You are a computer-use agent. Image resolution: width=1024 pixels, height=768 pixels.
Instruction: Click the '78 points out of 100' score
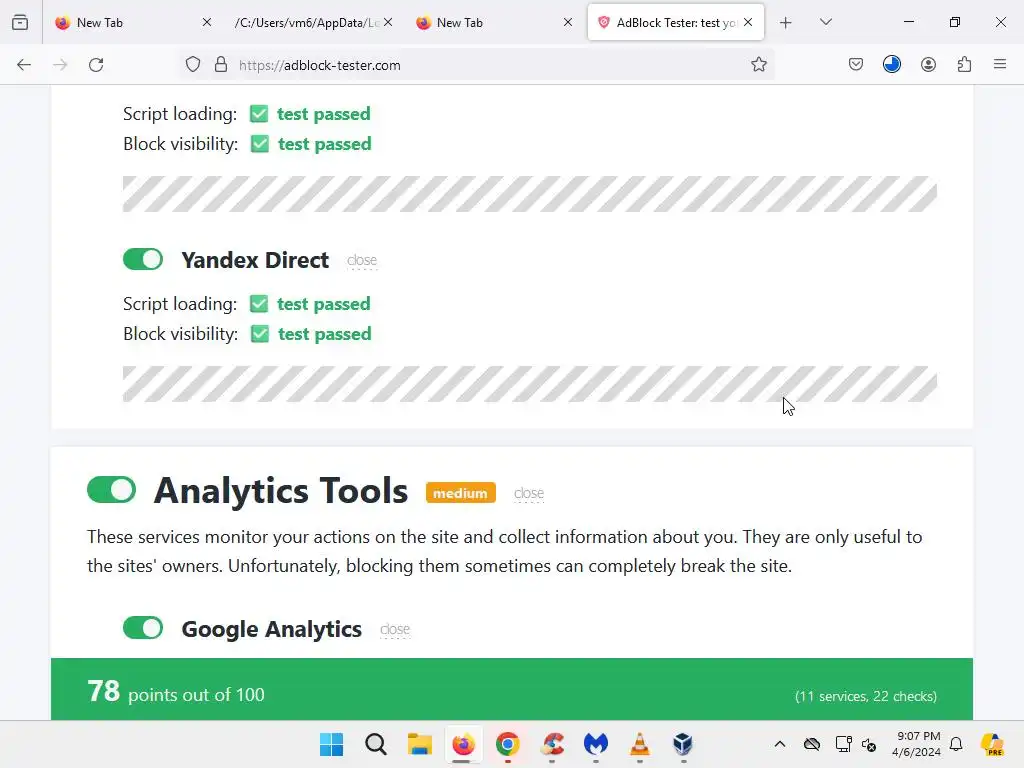(176, 692)
